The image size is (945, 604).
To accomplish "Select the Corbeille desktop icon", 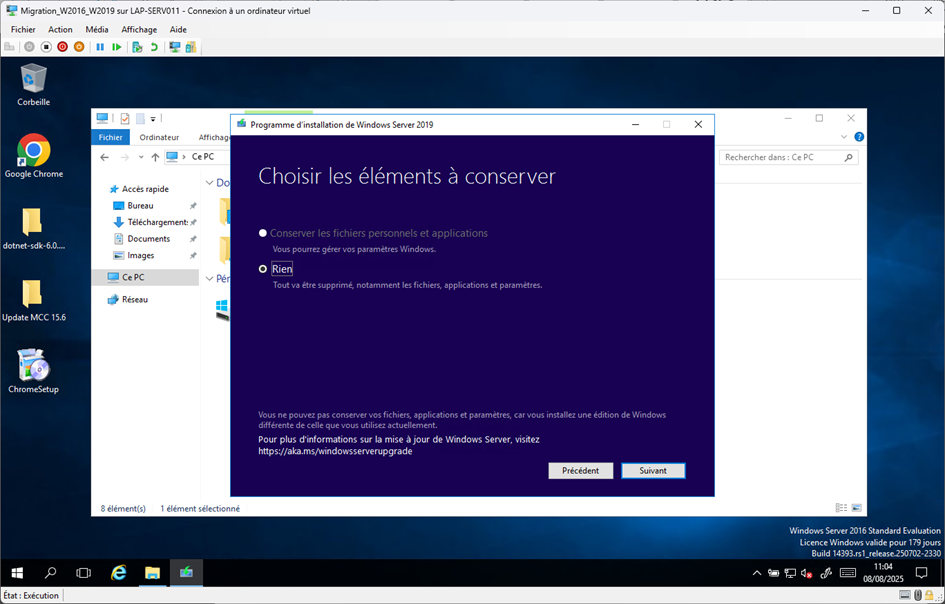I will [33, 85].
